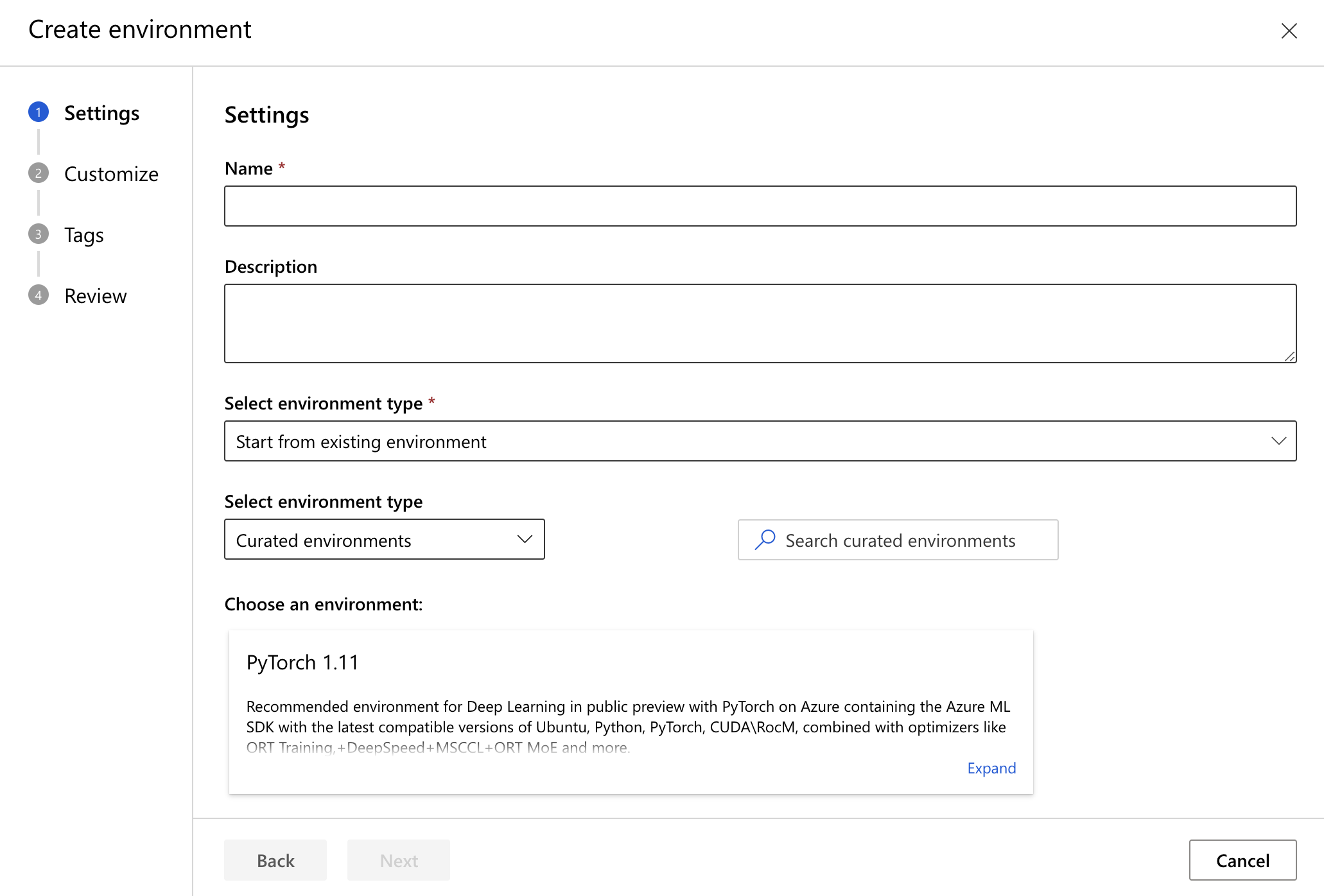
Task: Click the Next button
Action: (x=399, y=860)
